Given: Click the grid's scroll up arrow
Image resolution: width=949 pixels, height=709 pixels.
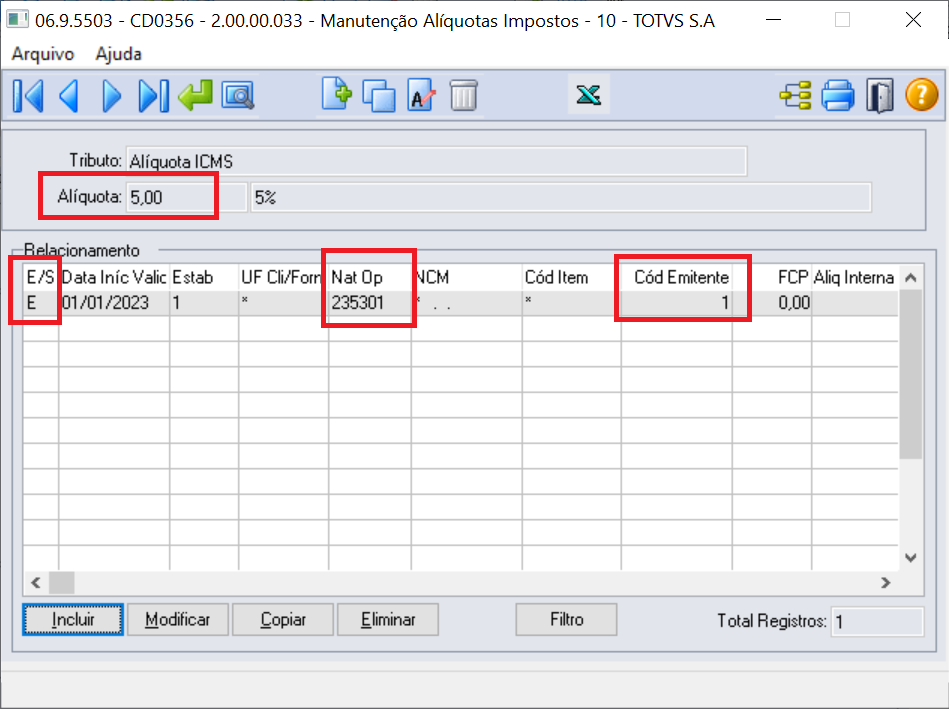Looking at the screenshot, I should [911, 278].
